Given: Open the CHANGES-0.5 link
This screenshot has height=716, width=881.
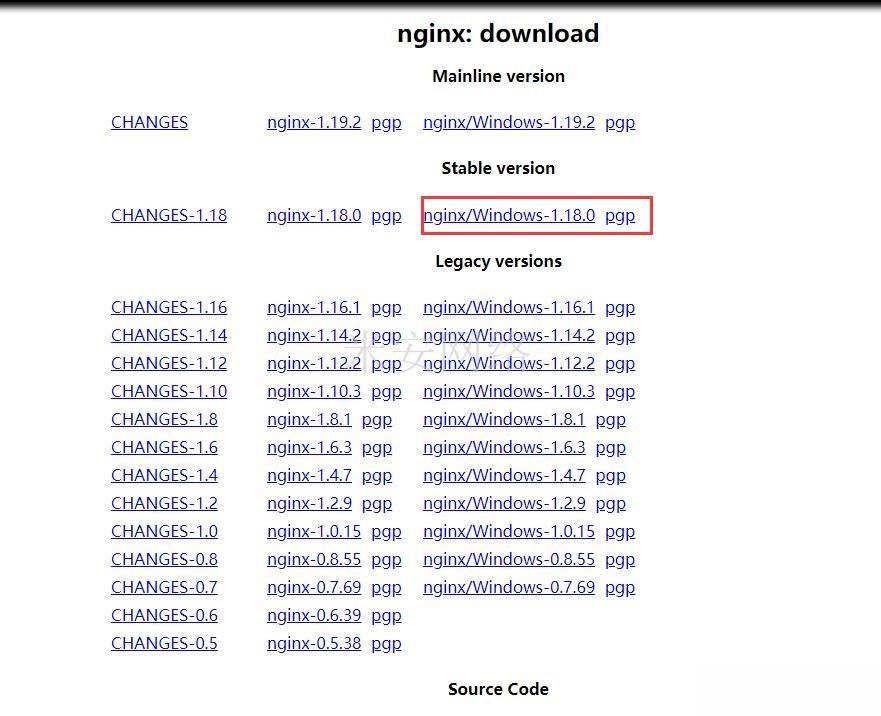Looking at the screenshot, I should tap(165, 644).
